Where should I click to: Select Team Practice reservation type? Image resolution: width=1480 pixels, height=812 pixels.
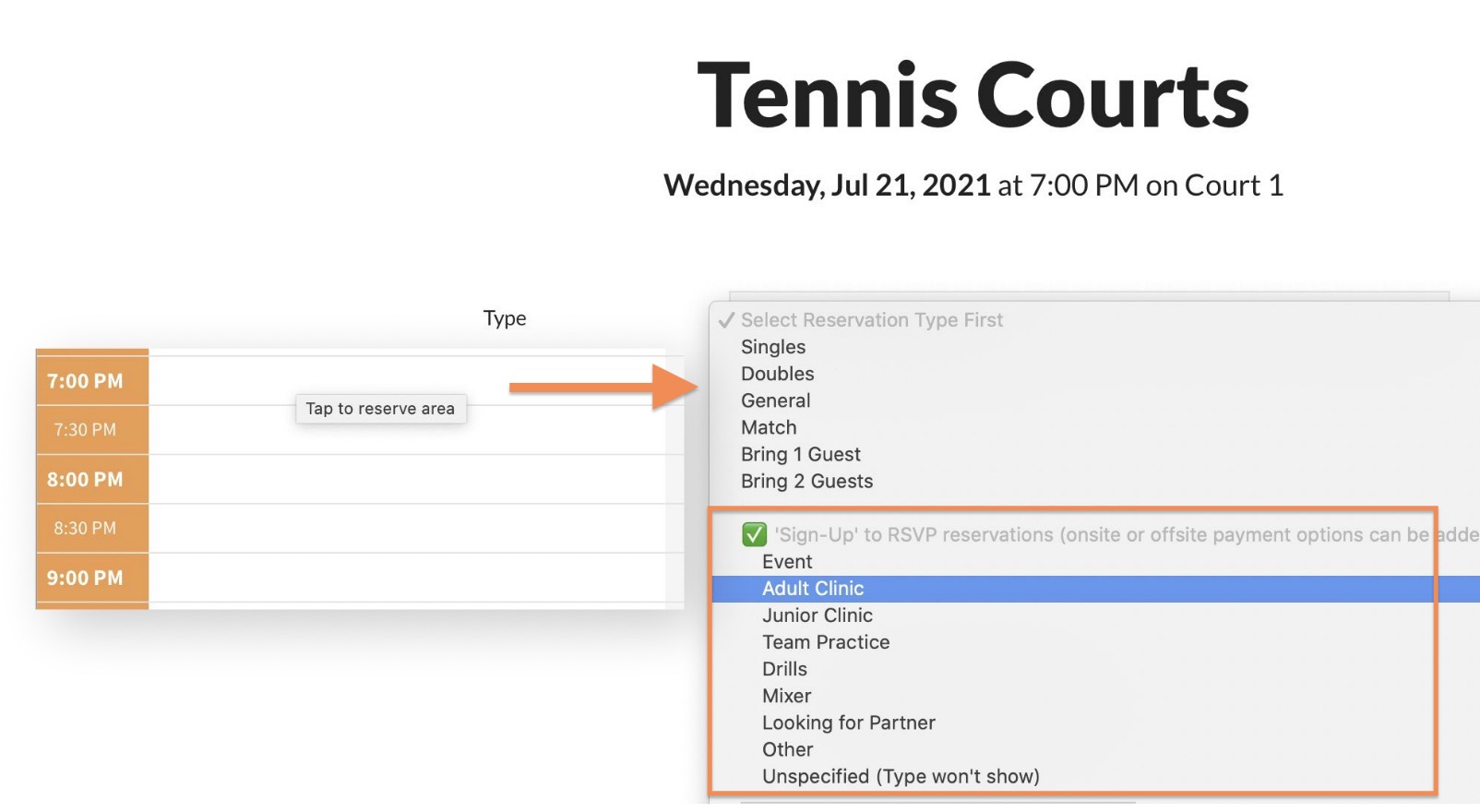(x=826, y=642)
